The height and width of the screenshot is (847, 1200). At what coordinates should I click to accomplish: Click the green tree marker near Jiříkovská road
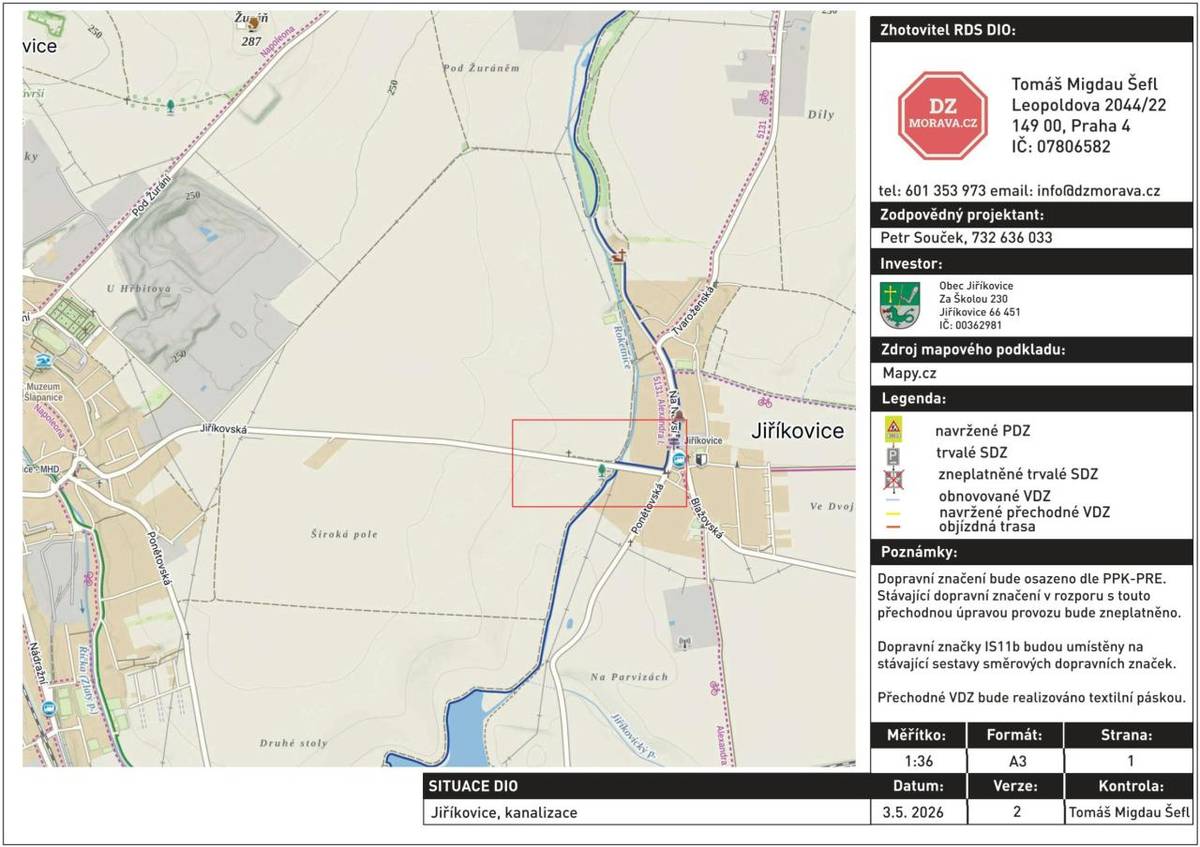pos(601,469)
